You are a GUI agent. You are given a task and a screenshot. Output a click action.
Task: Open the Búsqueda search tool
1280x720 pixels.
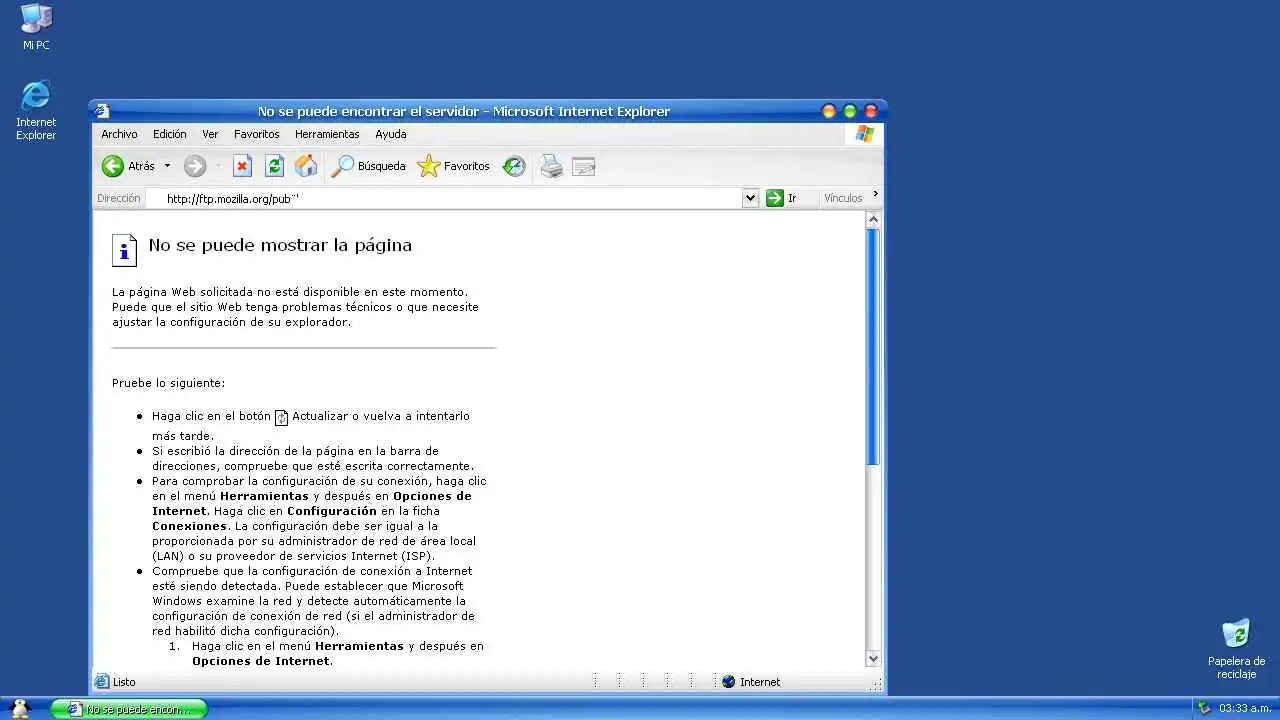(369, 166)
